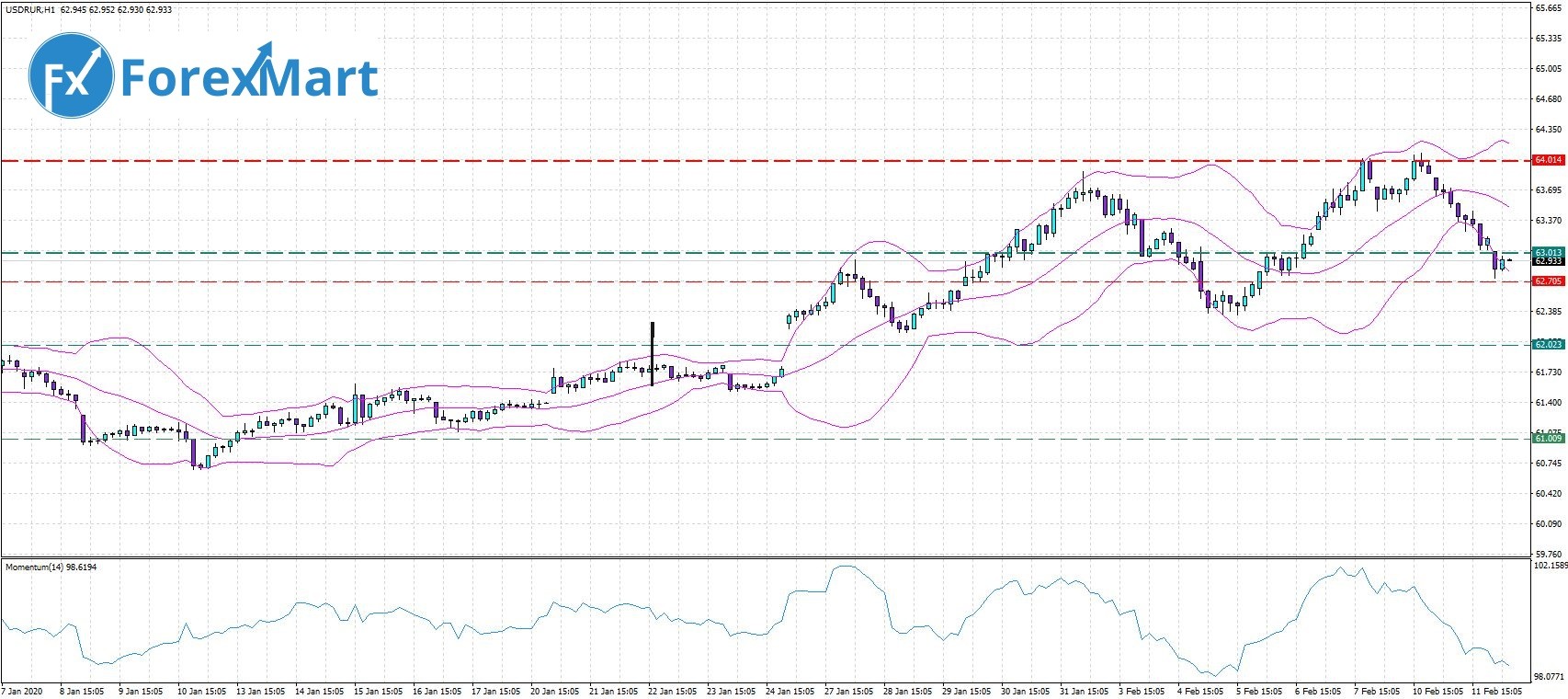Screen dimensions: 1568x699
Task: Select the 62.023 price level tag
Action: point(1549,345)
